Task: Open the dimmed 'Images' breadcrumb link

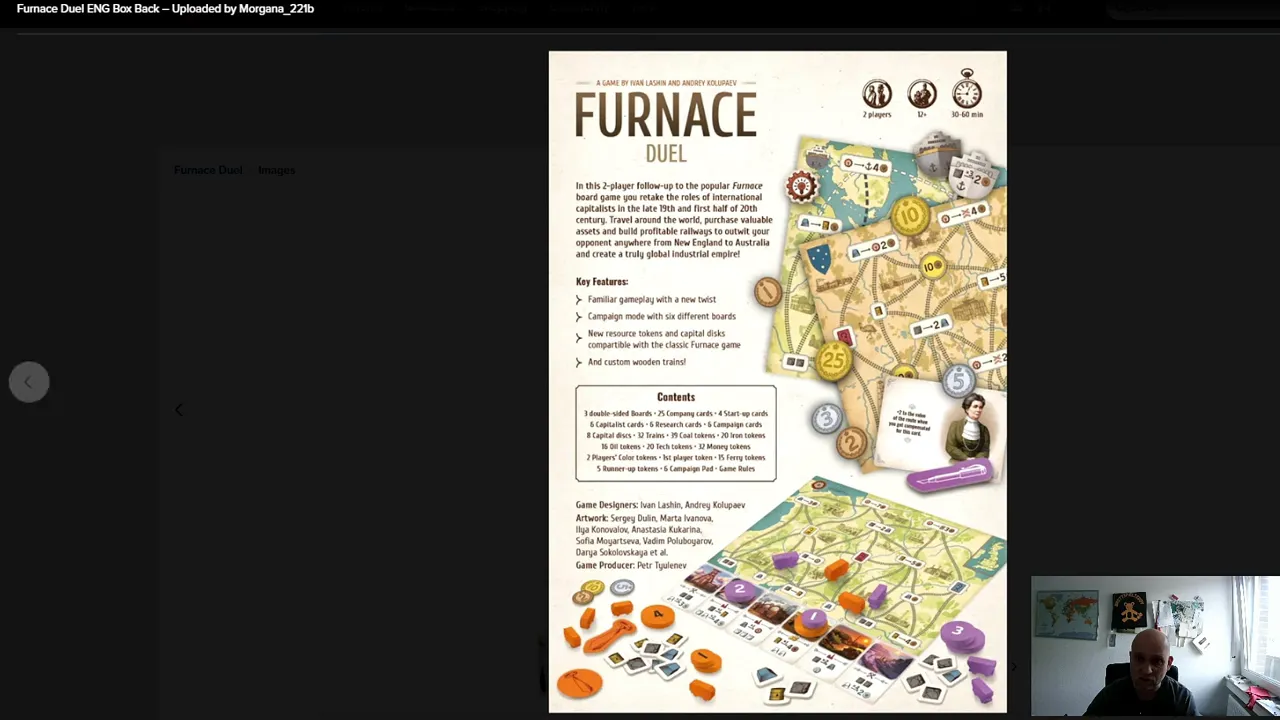Action: coord(277,170)
